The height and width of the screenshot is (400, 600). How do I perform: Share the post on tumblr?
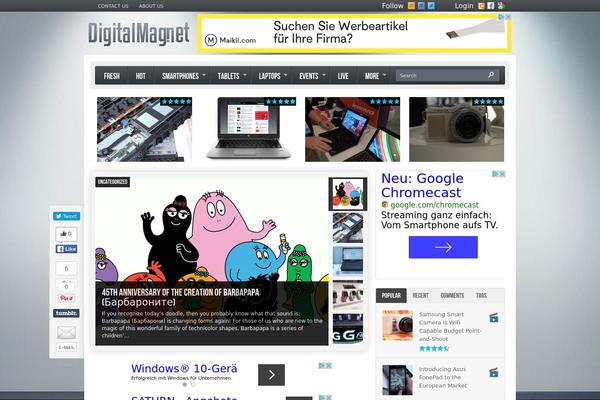click(67, 313)
